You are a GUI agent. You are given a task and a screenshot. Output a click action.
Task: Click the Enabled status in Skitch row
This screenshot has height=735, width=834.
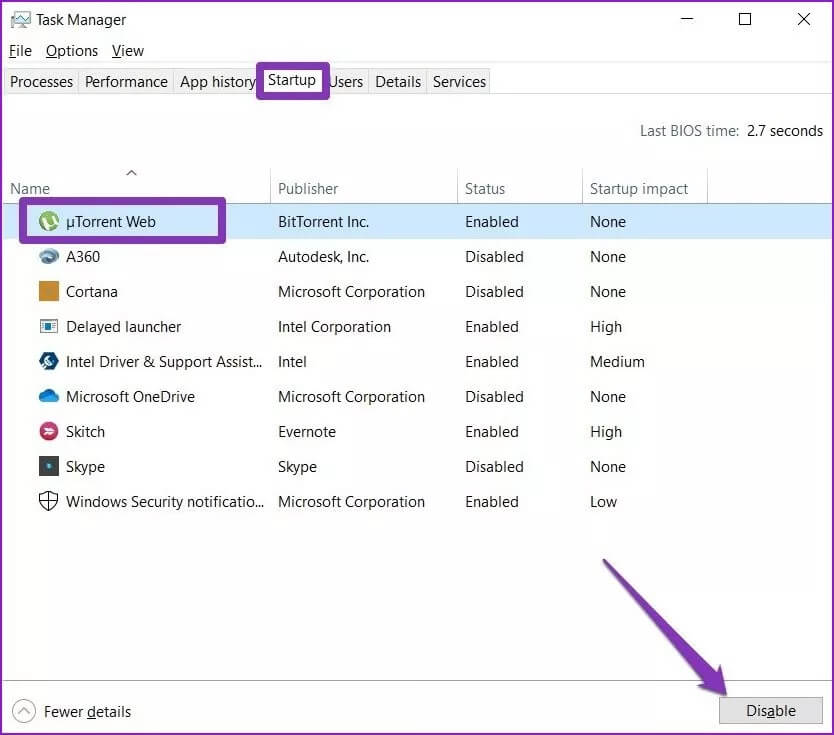pos(491,432)
